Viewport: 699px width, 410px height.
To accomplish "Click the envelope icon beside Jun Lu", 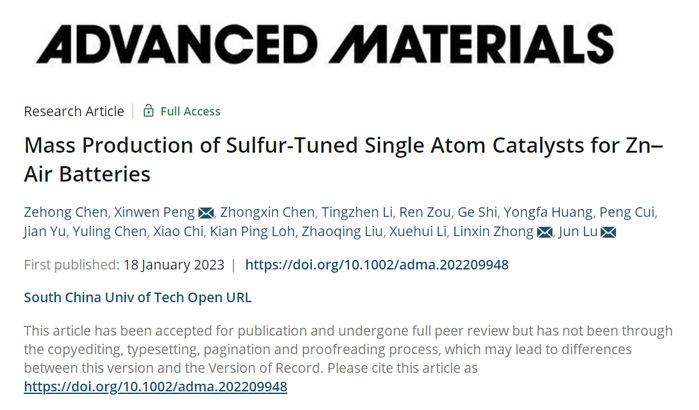I will tap(607, 233).
